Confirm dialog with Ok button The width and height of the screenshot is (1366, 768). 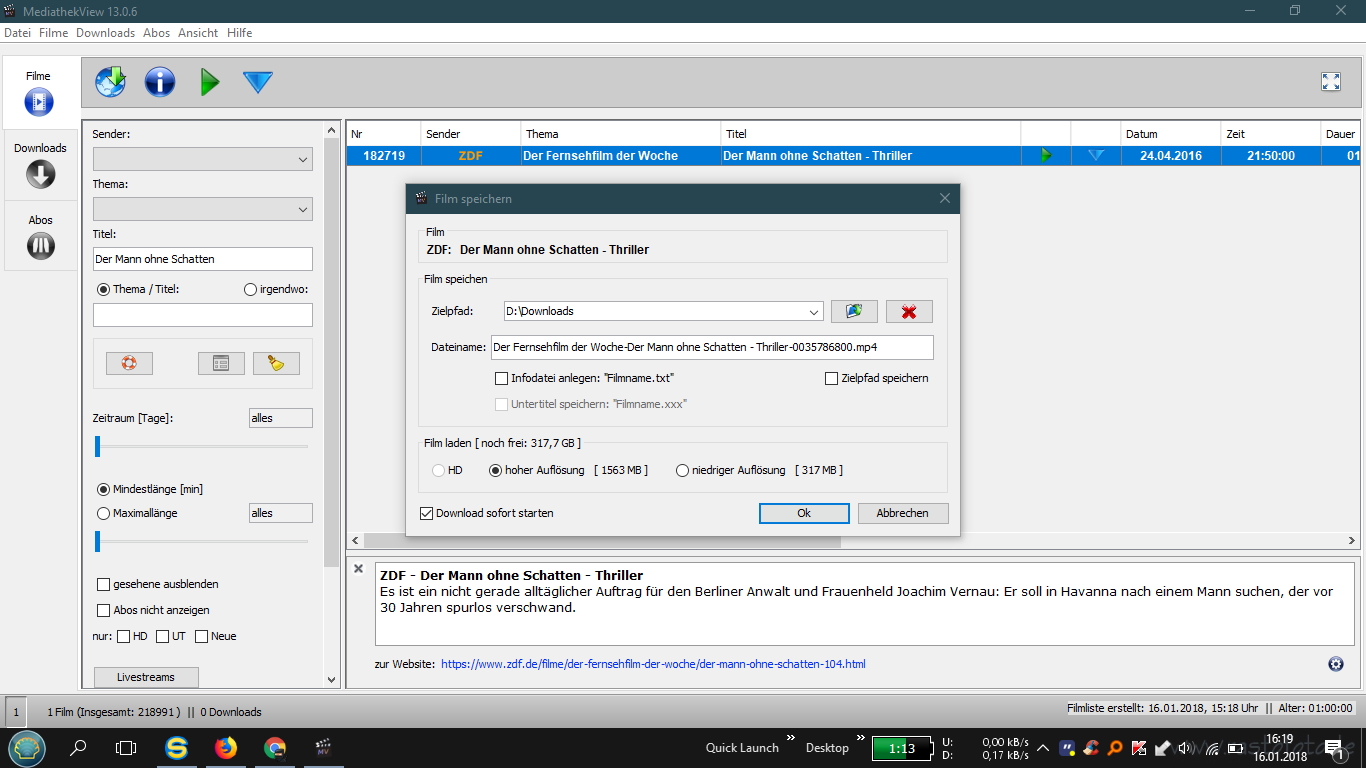(804, 513)
